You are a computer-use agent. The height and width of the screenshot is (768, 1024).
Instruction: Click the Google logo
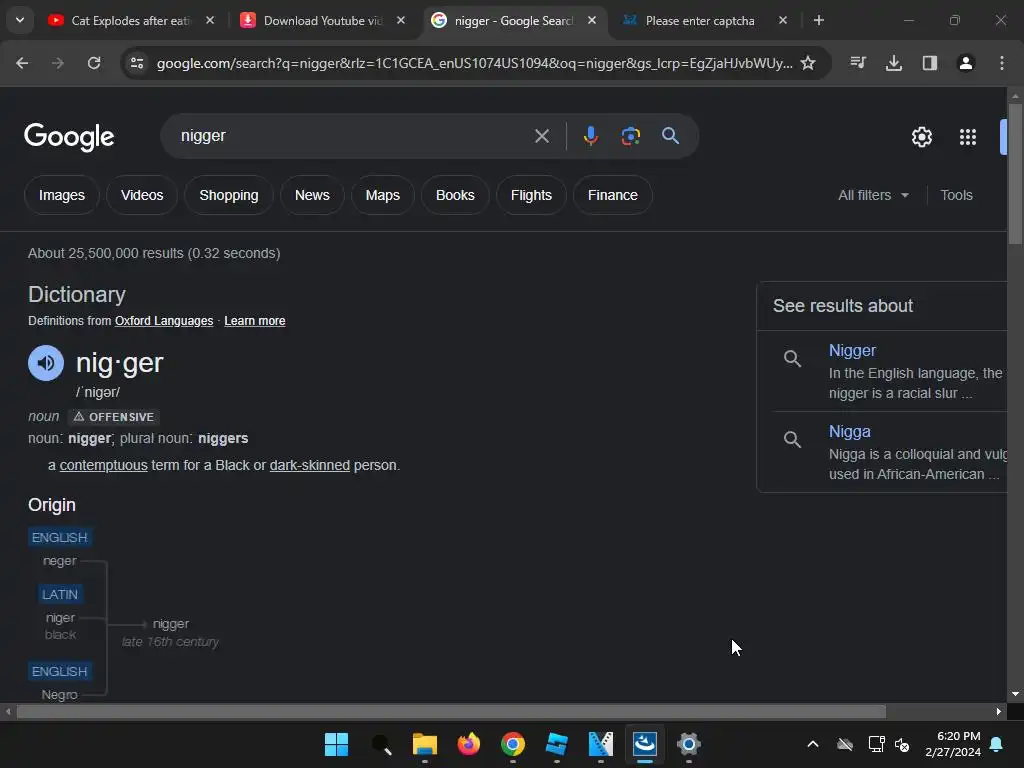pos(69,137)
